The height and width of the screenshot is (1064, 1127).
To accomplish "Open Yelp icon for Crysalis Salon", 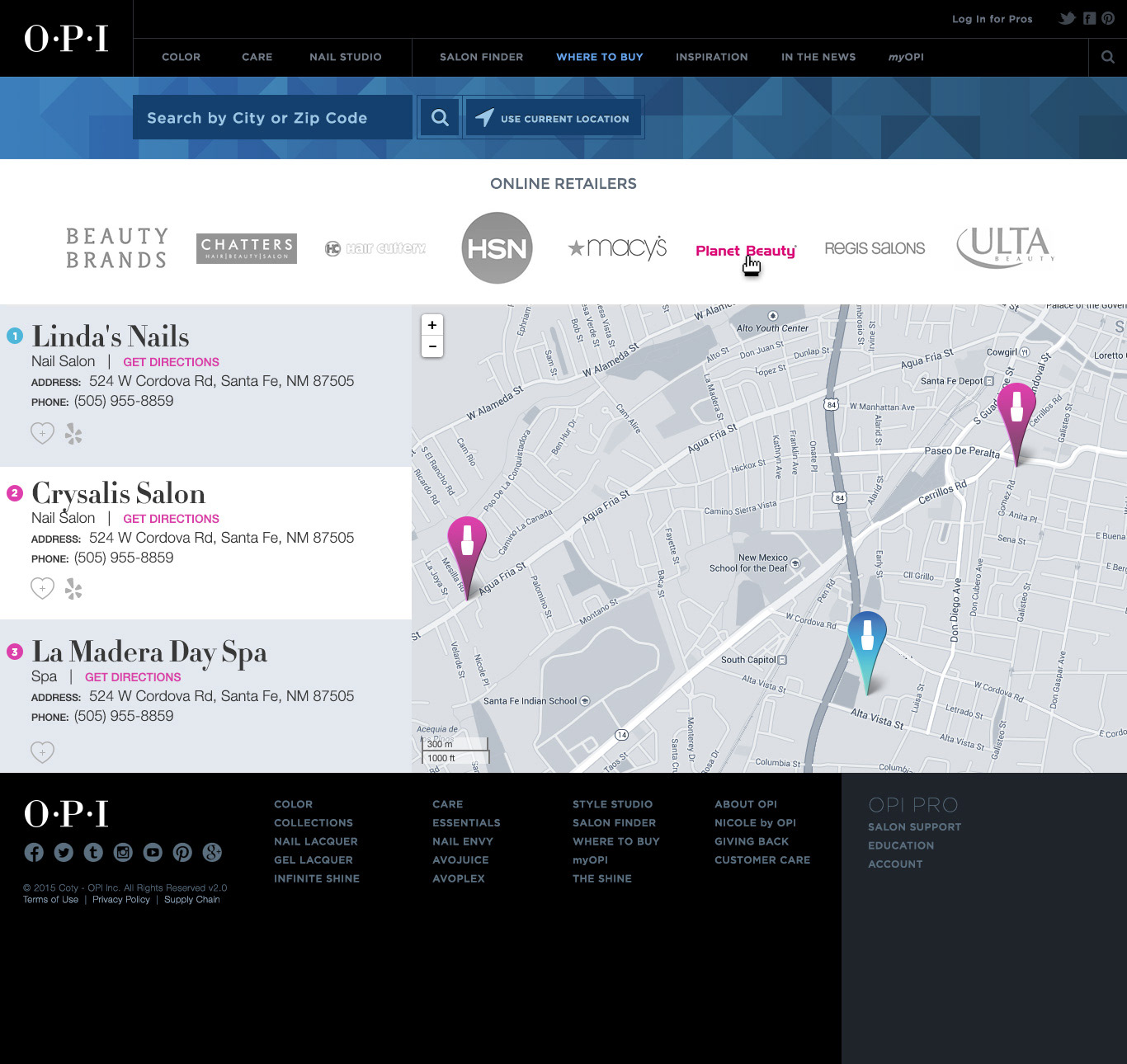I will [x=74, y=589].
